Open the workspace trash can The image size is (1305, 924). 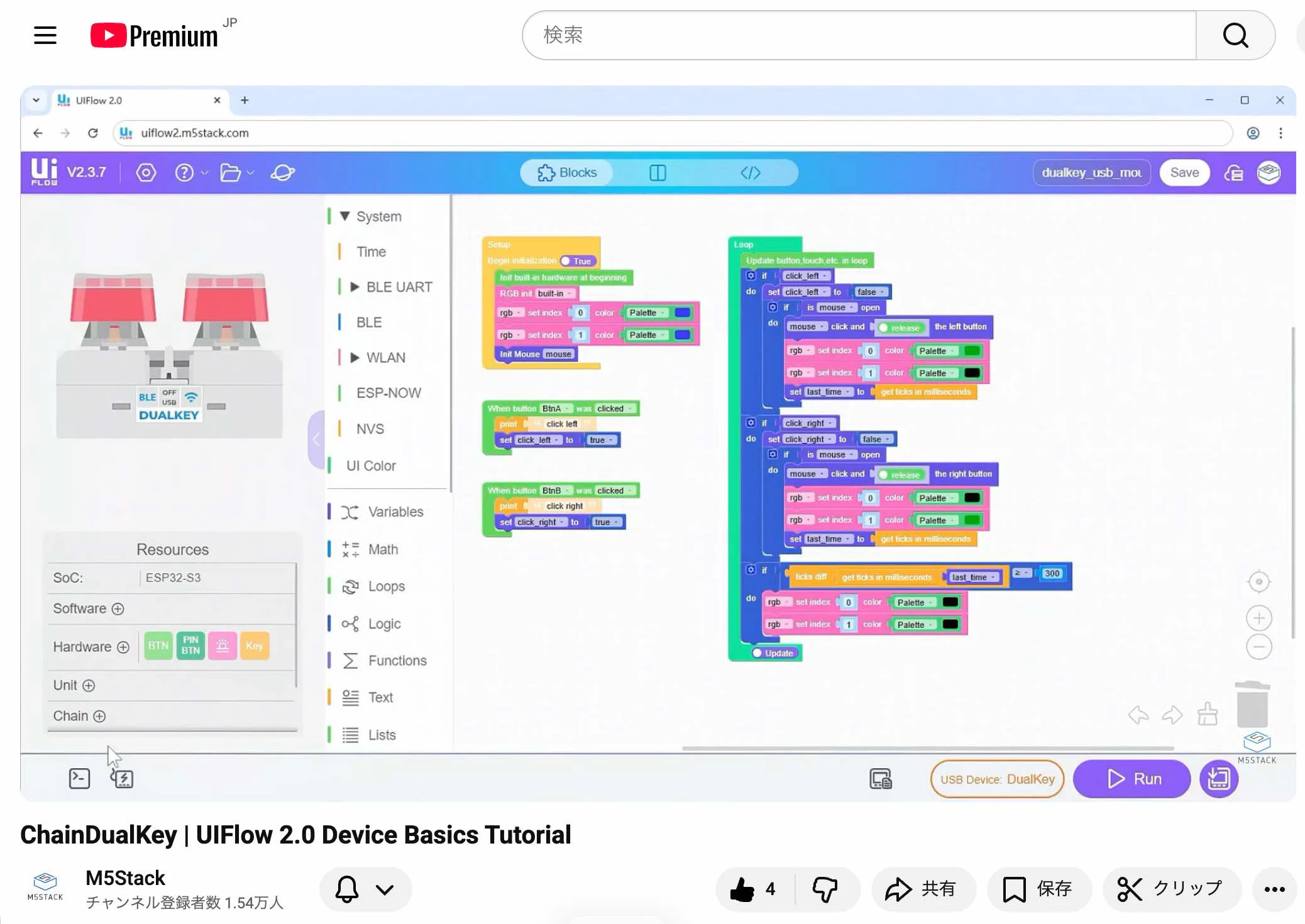click(1252, 704)
